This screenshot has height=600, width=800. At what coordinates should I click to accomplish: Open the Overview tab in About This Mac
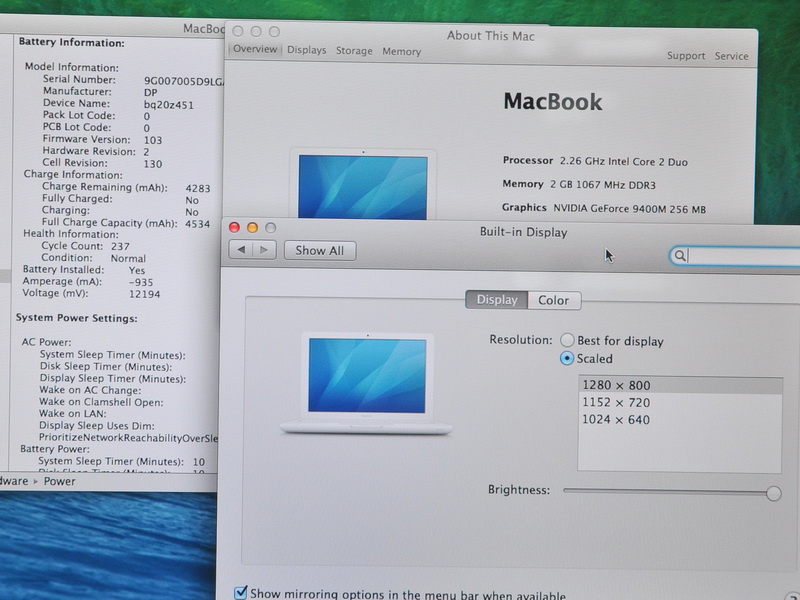tap(255, 49)
